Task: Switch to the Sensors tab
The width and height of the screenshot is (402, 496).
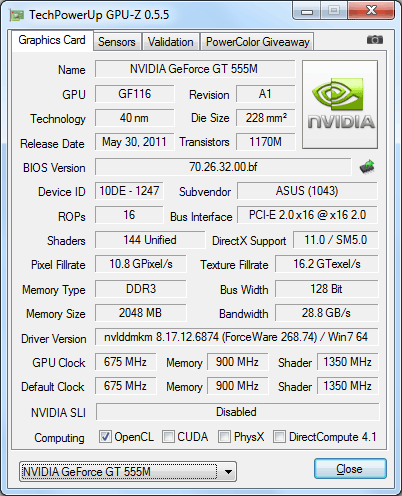Action: pyautogui.click(x=117, y=42)
